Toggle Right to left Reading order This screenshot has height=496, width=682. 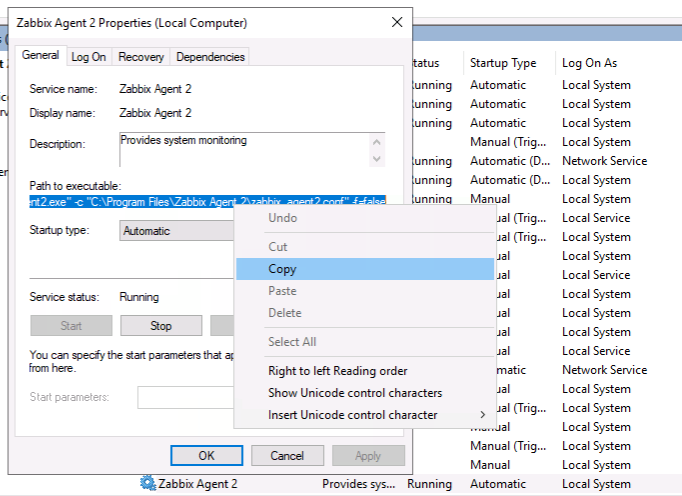365,371
